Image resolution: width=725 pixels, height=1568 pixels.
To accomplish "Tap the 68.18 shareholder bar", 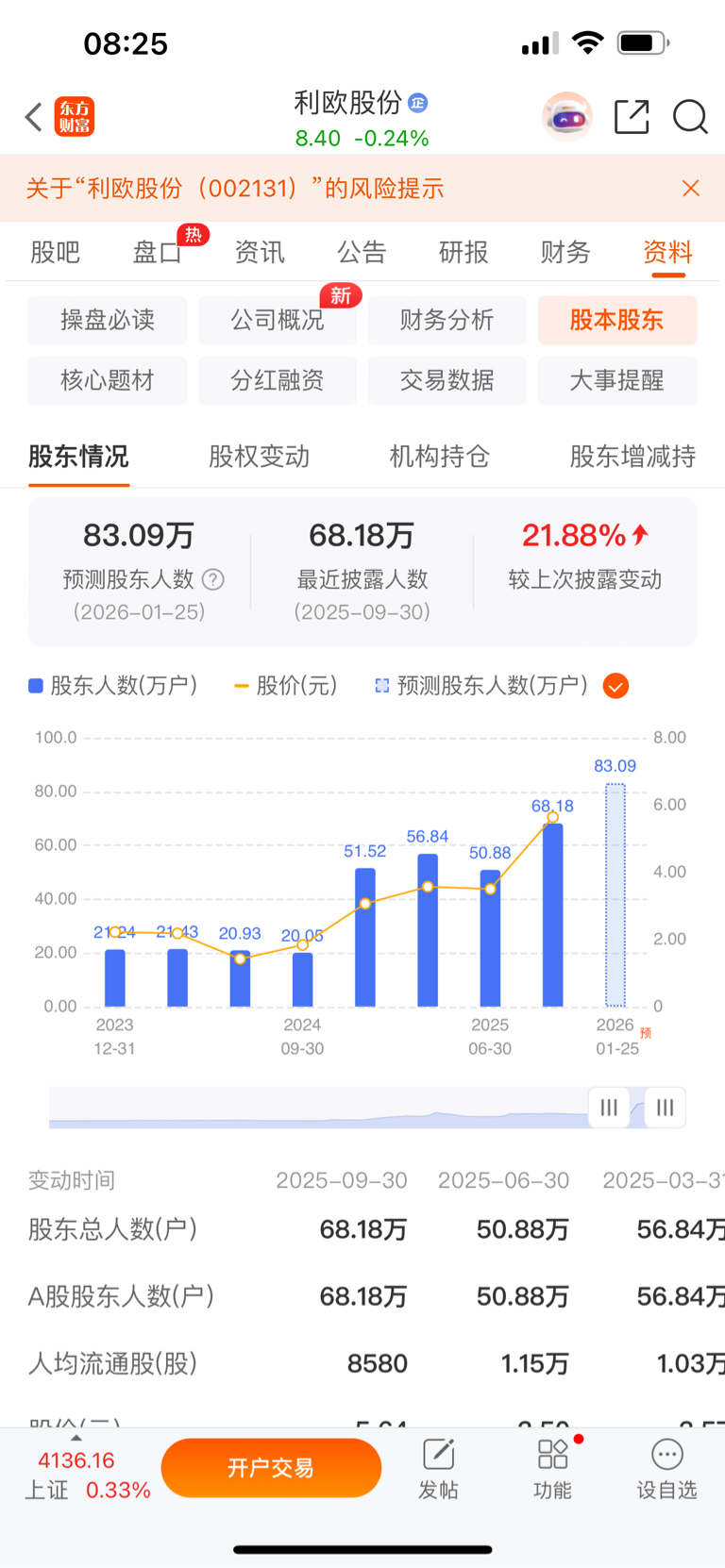I will (x=553, y=915).
